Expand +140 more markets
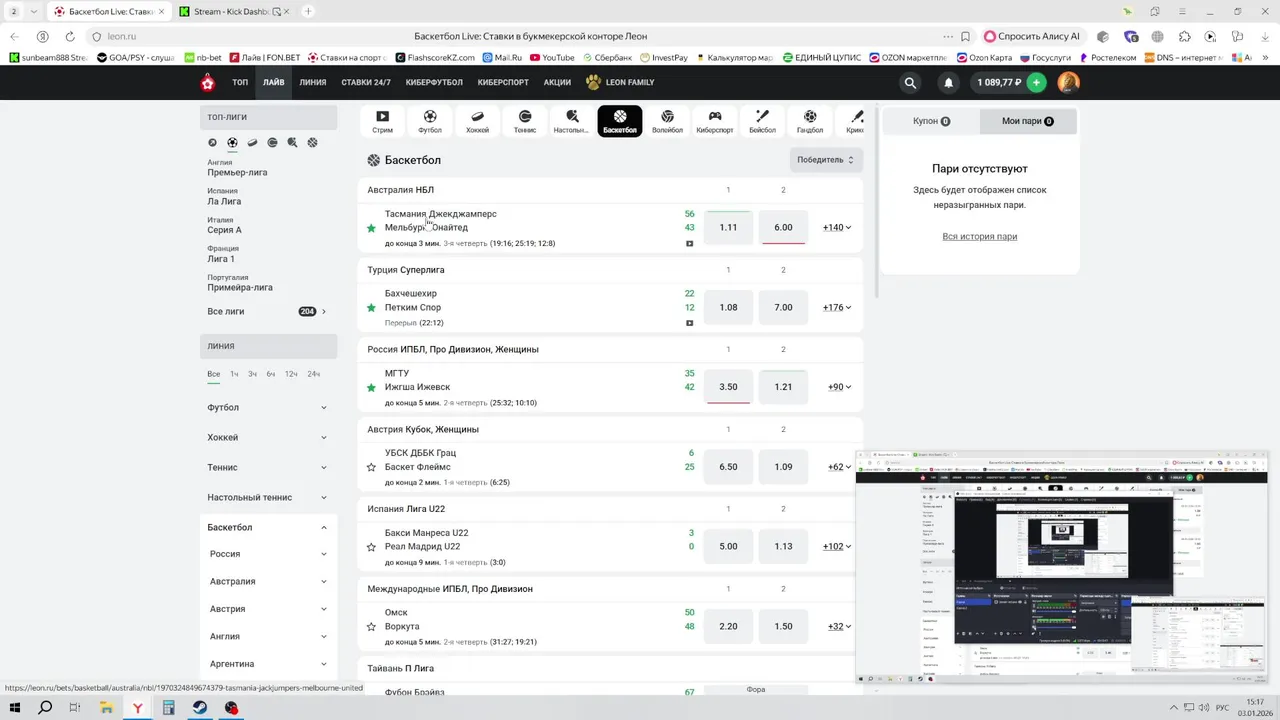Screen dimensions: 1280x720 click(x=837, y=228)
